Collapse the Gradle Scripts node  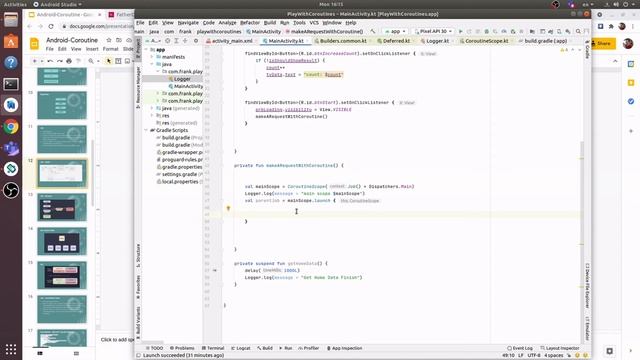click(x=147, y=131)
